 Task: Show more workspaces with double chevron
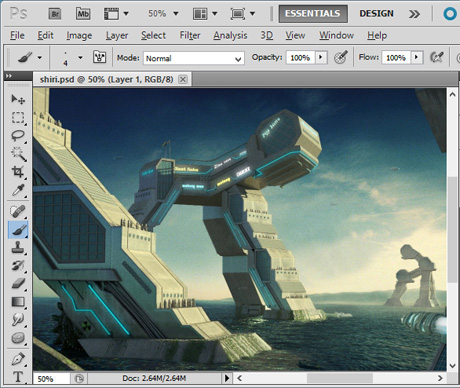click(414, 14)
